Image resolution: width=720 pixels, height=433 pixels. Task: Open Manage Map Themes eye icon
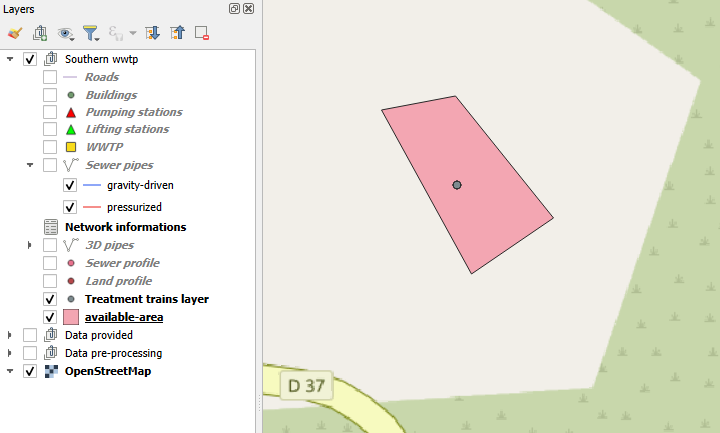66,33
